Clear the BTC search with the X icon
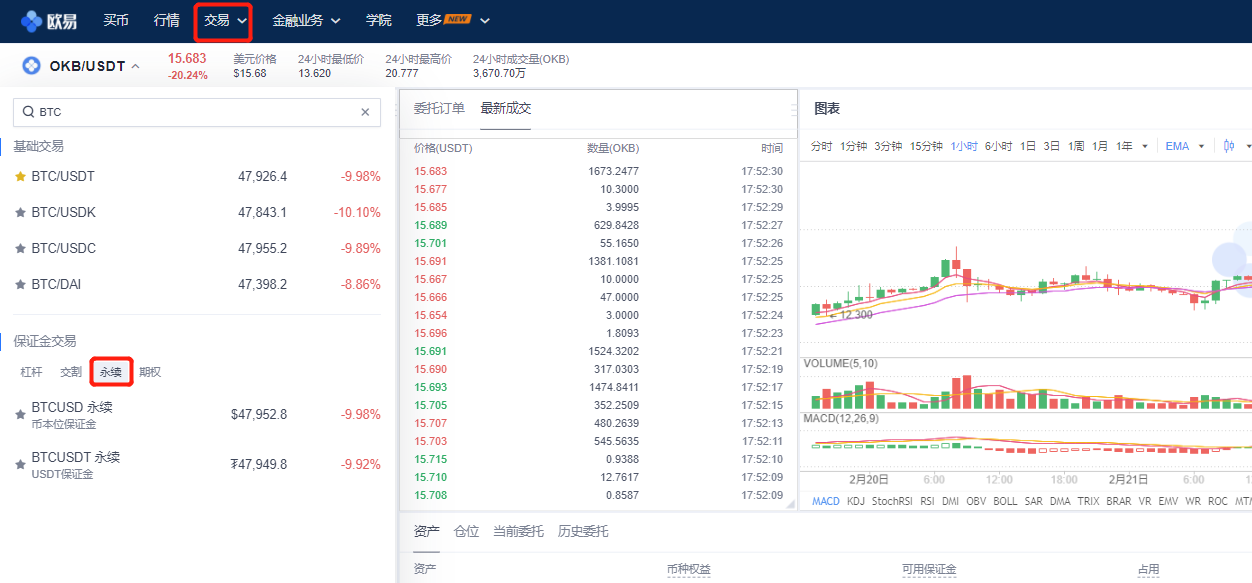 point(365,113)
